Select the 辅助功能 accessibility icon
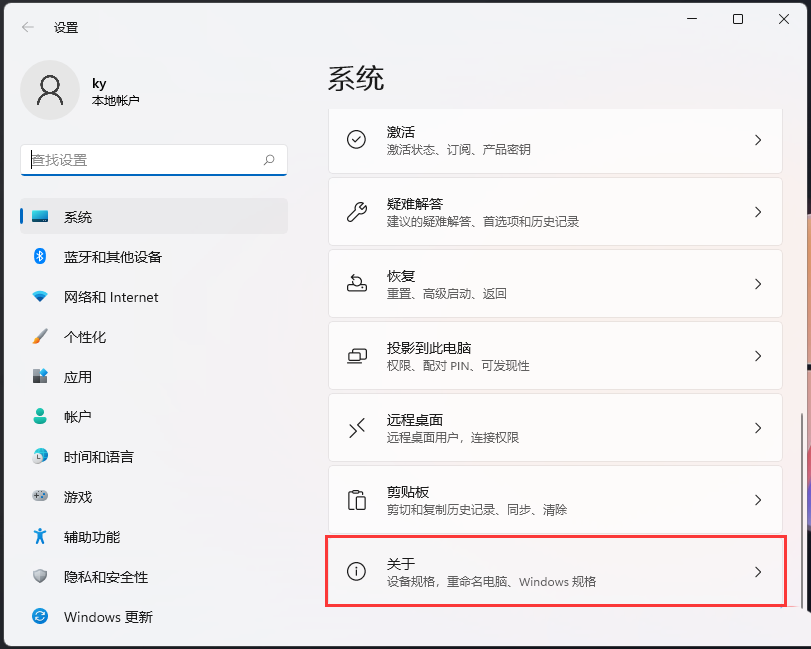Screen dimensions: 811x649 click(38, 537)
